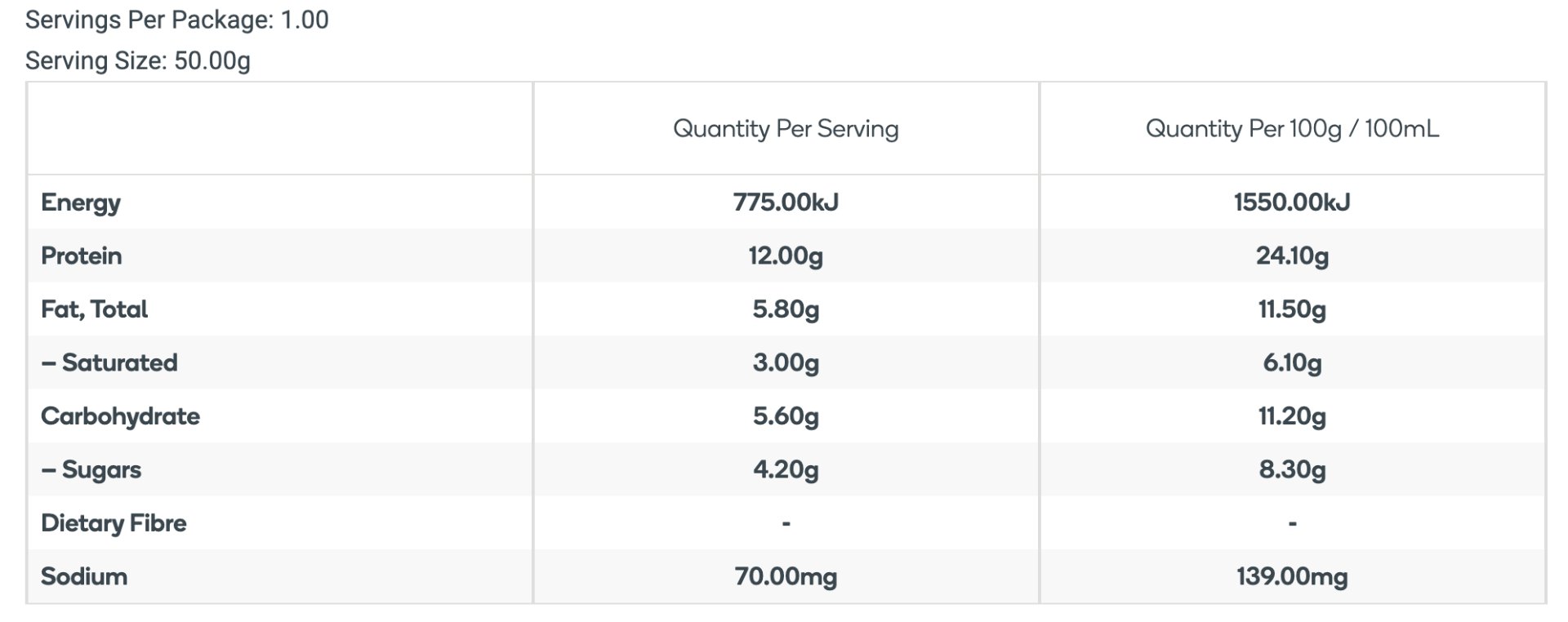Click the Saturated row label
The height and width of the screenshot is (622, 1568).
[109, 362]
